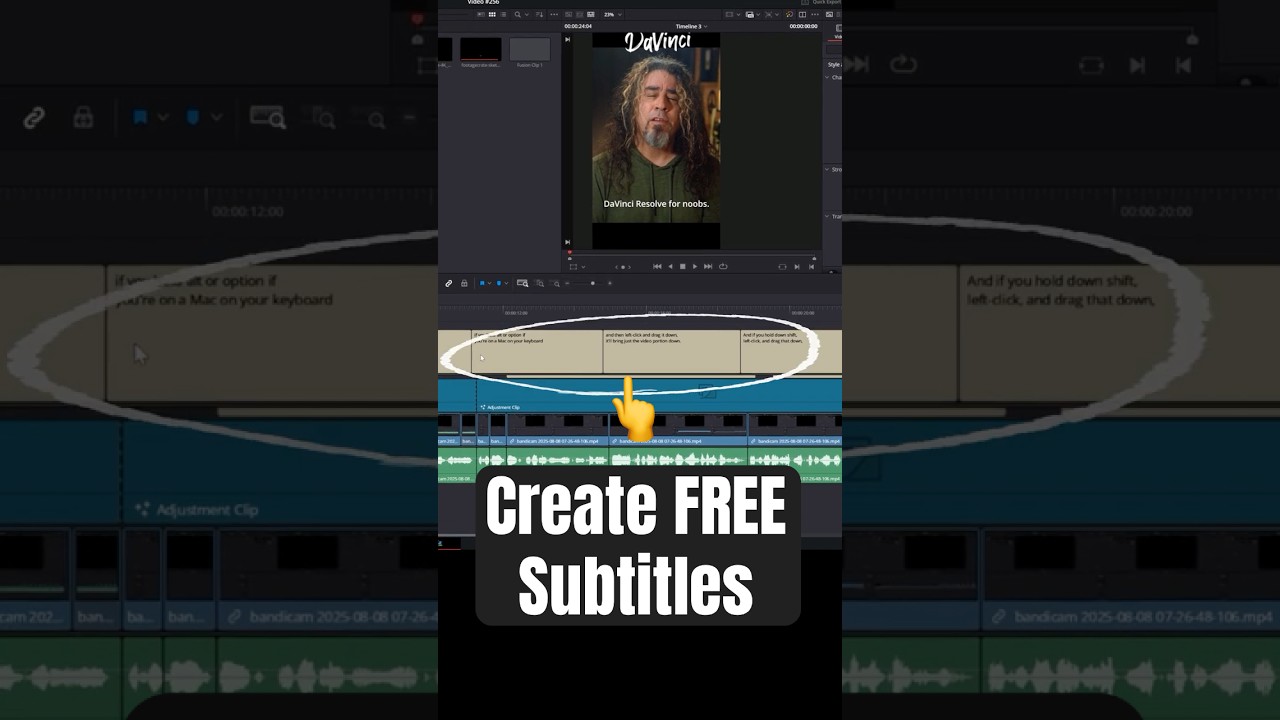
Task: Go to next edit point icon
Action: [x=797, y=267]
